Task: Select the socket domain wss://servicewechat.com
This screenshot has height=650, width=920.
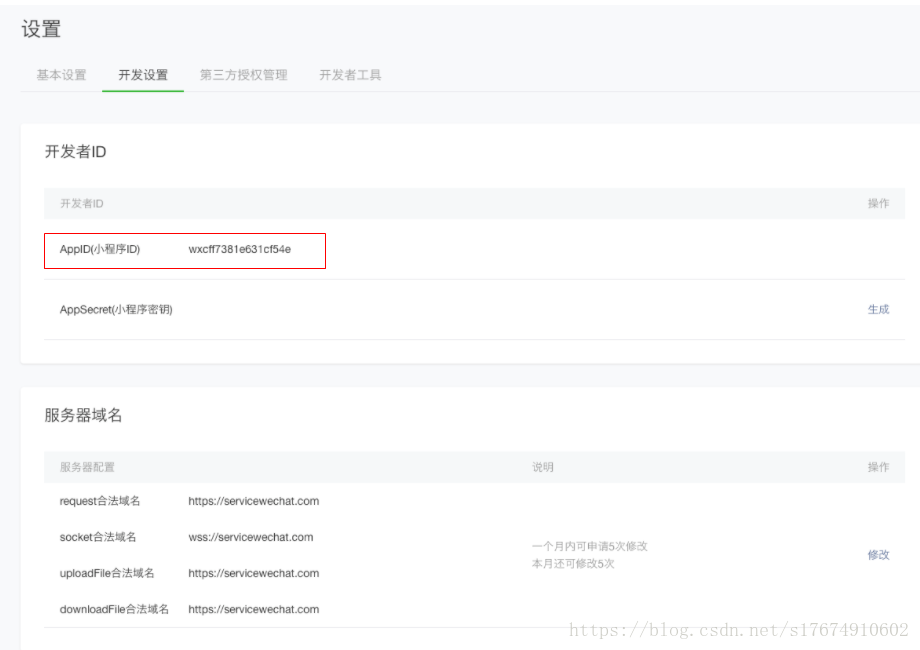Action: pos(251,537)
